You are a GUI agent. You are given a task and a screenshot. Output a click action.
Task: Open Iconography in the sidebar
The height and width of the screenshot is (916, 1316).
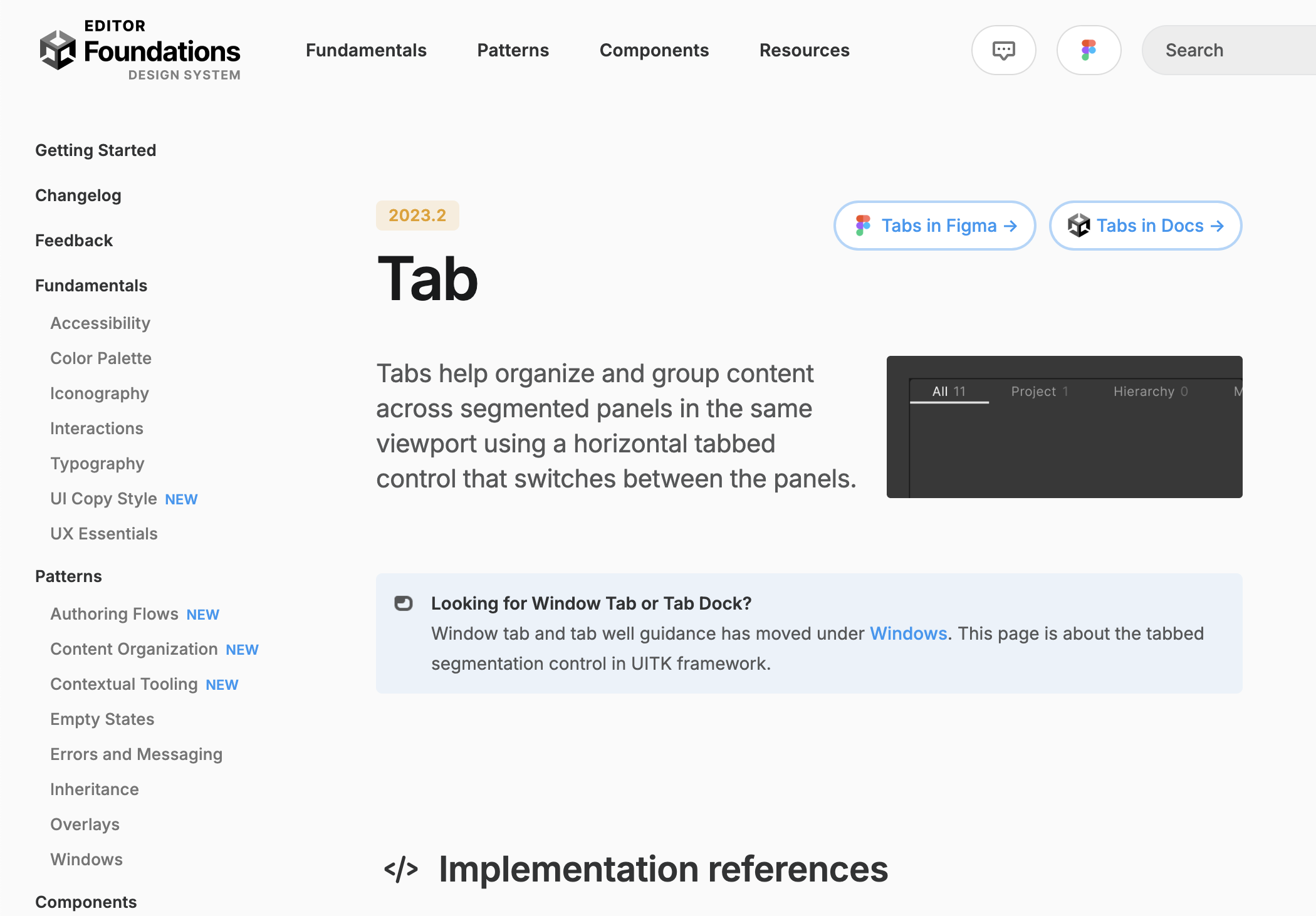pos(100,393)
